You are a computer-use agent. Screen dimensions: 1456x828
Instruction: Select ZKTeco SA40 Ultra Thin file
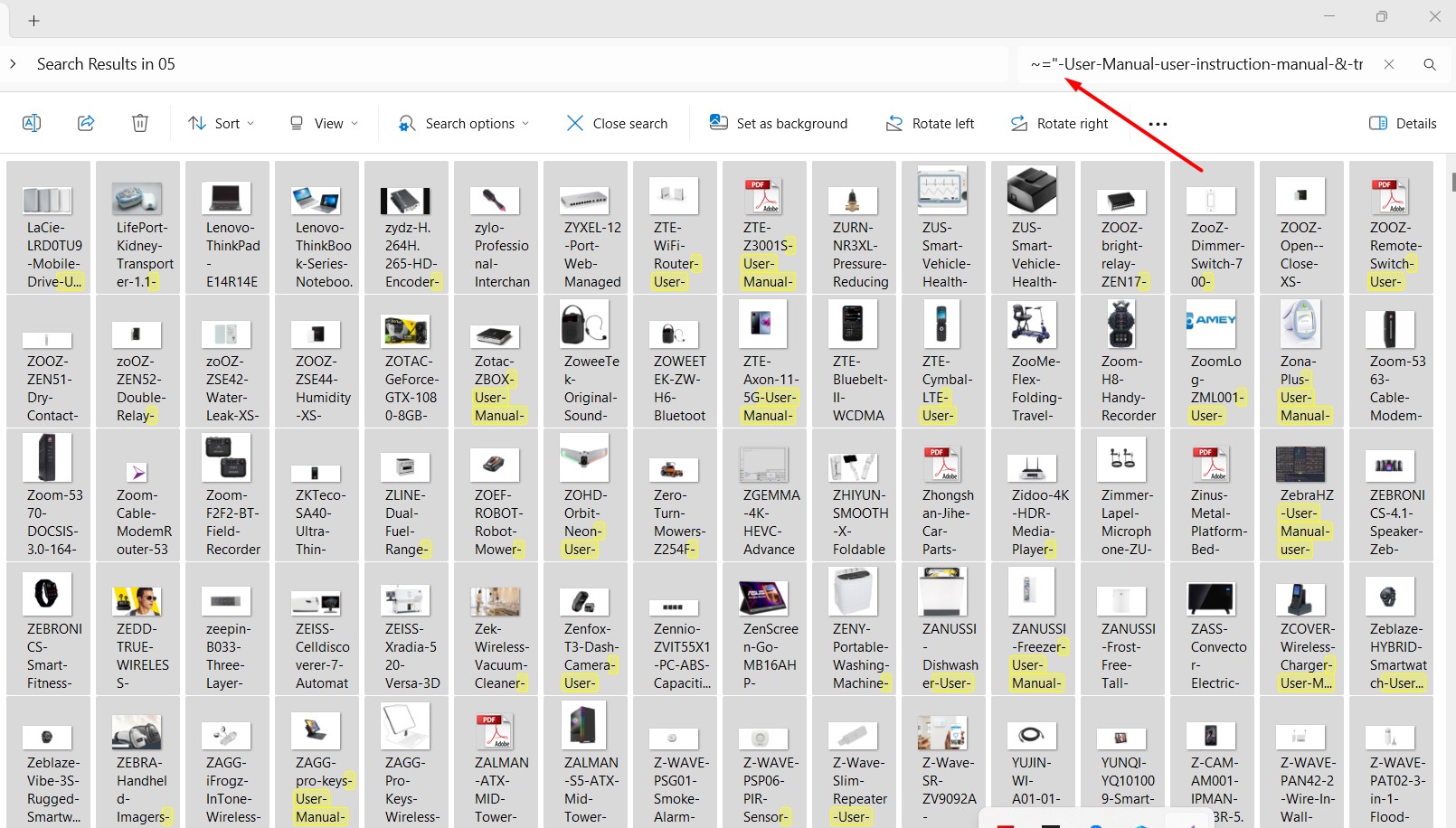tap(317, 495)
